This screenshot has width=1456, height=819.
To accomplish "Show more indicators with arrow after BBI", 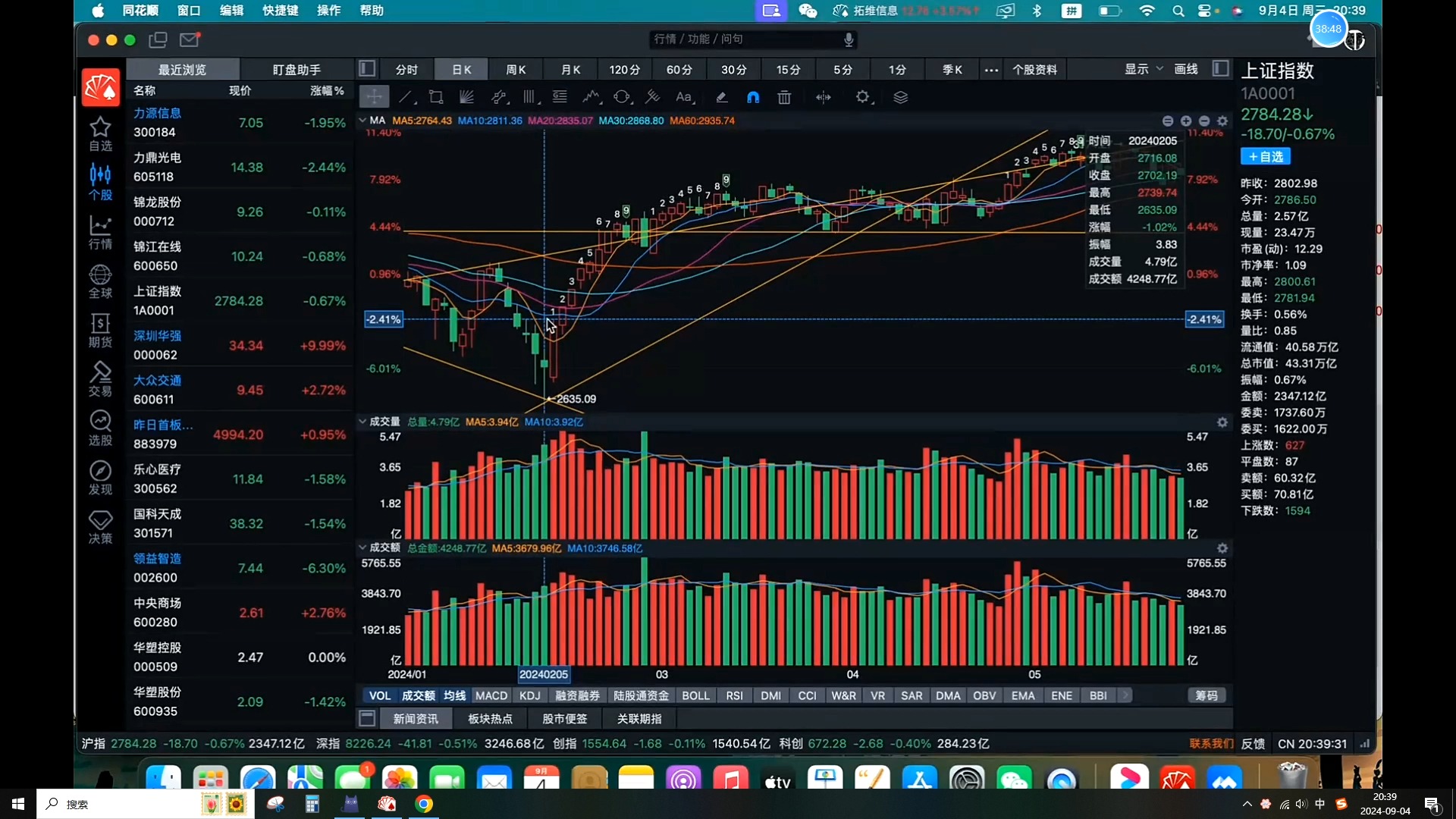I will [x=1126, y=695].
